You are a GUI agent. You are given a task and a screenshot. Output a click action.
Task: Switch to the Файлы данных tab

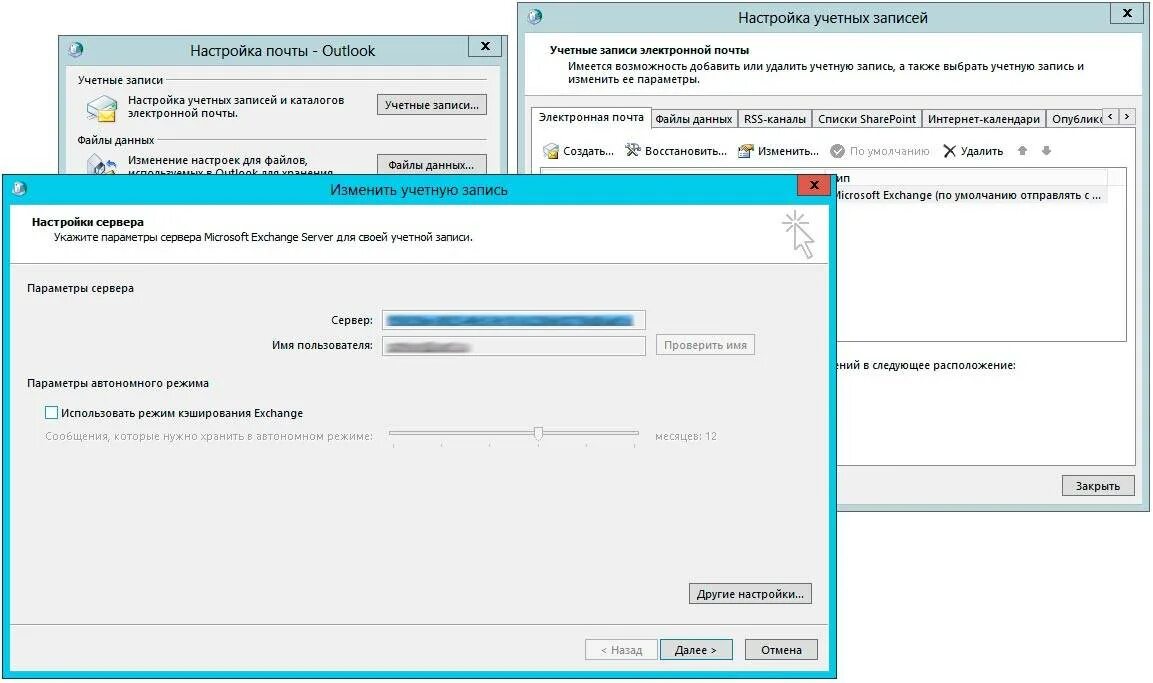click(x=693, y=119)
